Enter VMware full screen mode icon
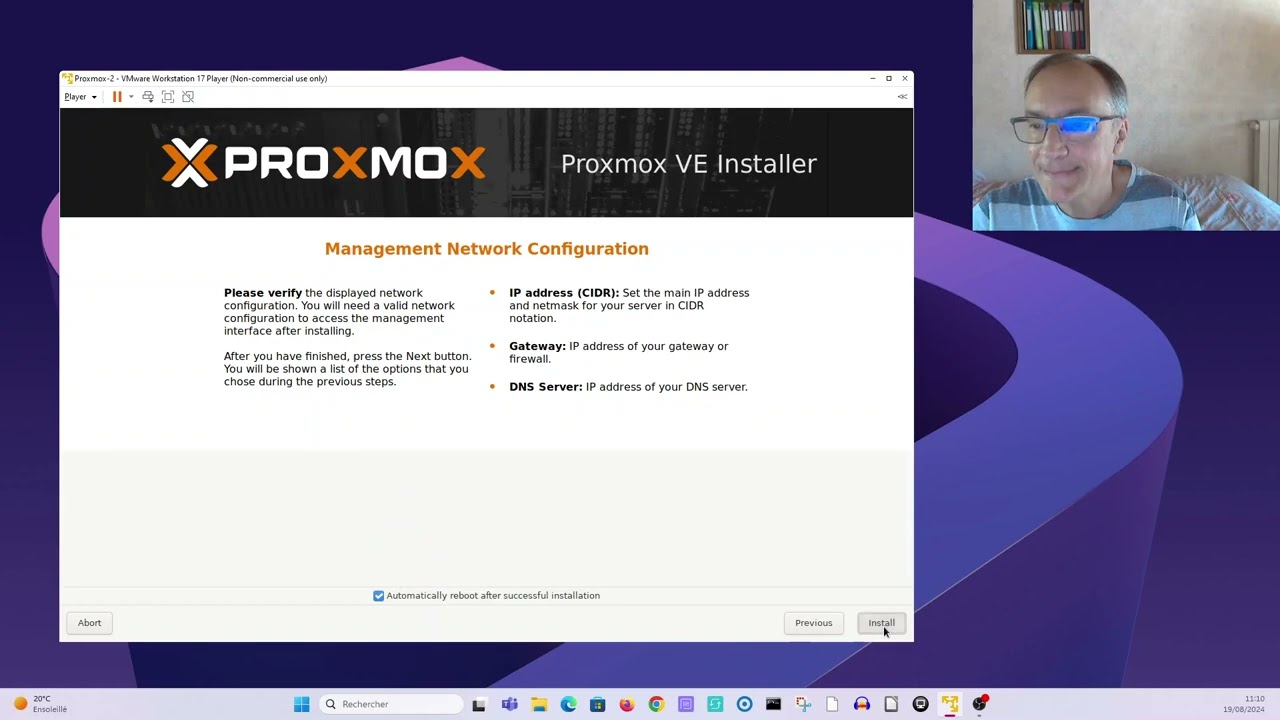This screenshot has height=720, width=1280. 168,97
